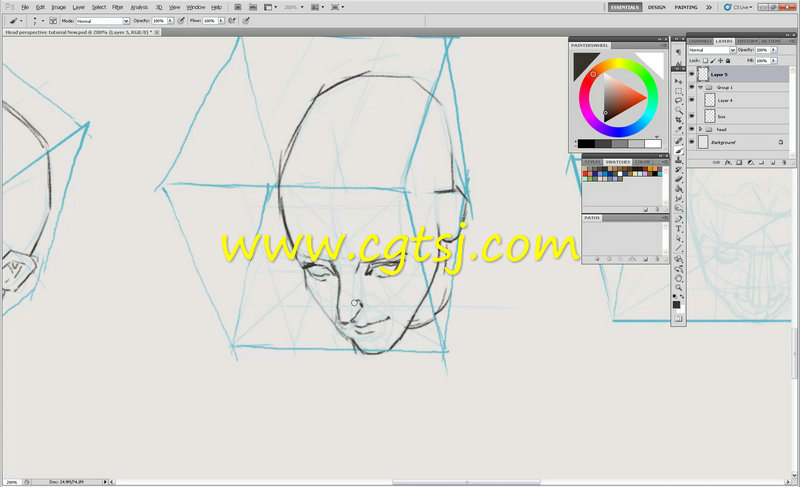
Task: Switch to the History tab
Action: [747, 41]
